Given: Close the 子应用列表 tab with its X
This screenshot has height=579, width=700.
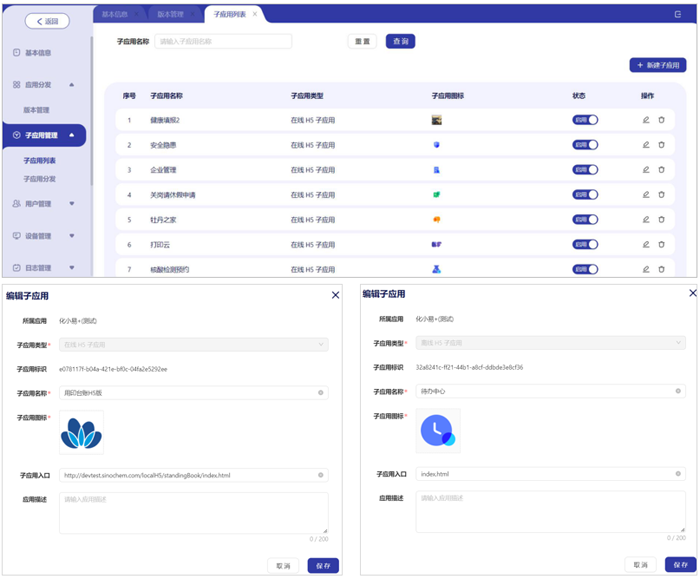Looking at the screenshot, I should pyautogui.click(x=255, y=14).
